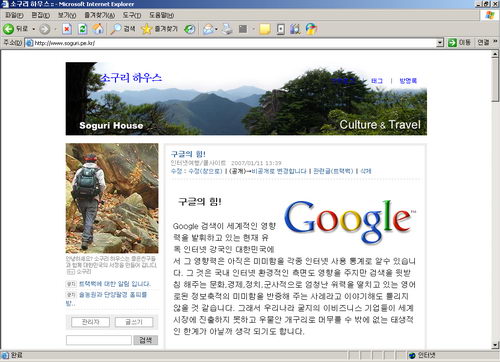500x362 pixels.
Task: Open the 편집 (Edit) menu
Action: (x=40, y=15)
